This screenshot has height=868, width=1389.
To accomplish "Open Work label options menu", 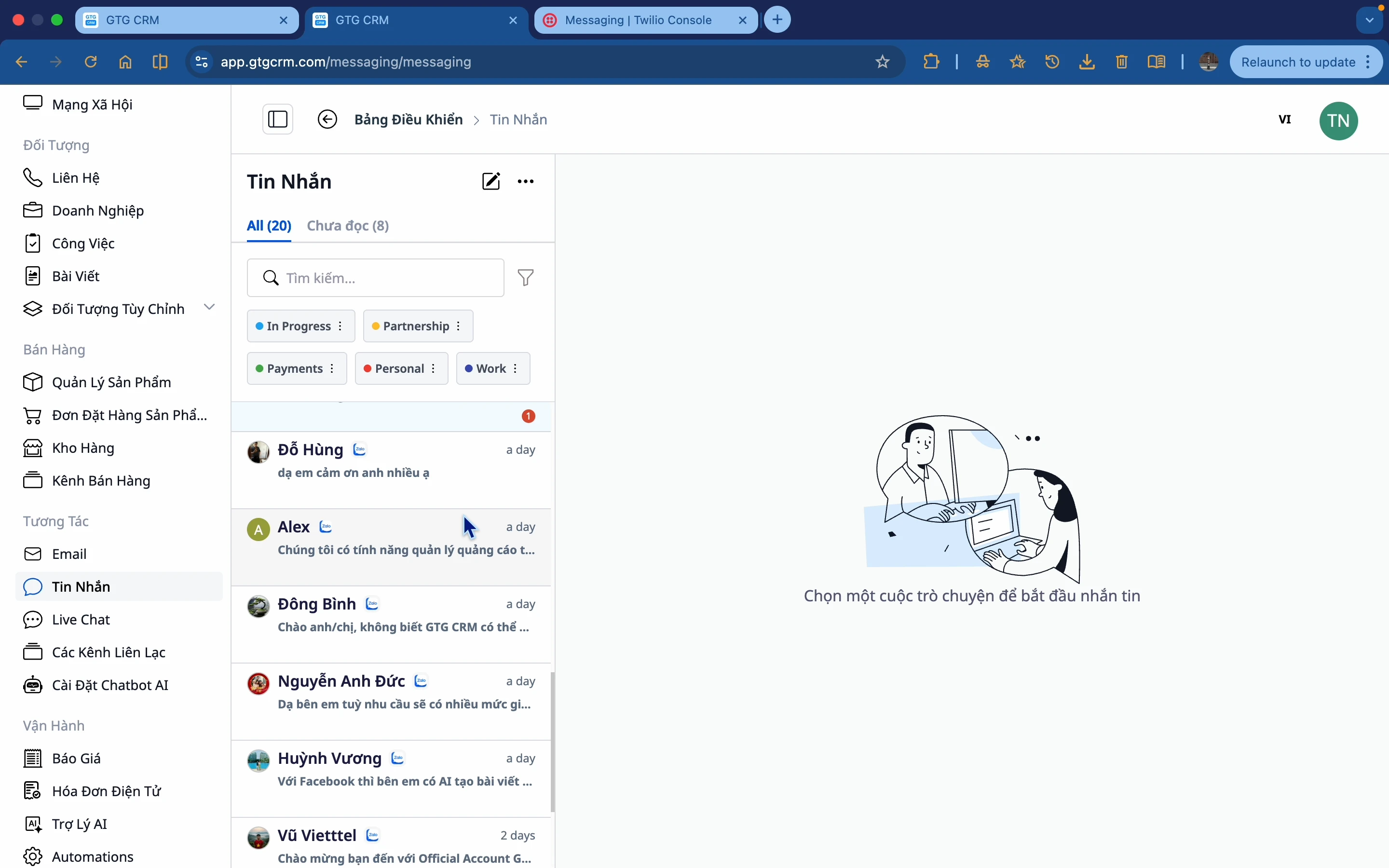I will click(516, 368).
